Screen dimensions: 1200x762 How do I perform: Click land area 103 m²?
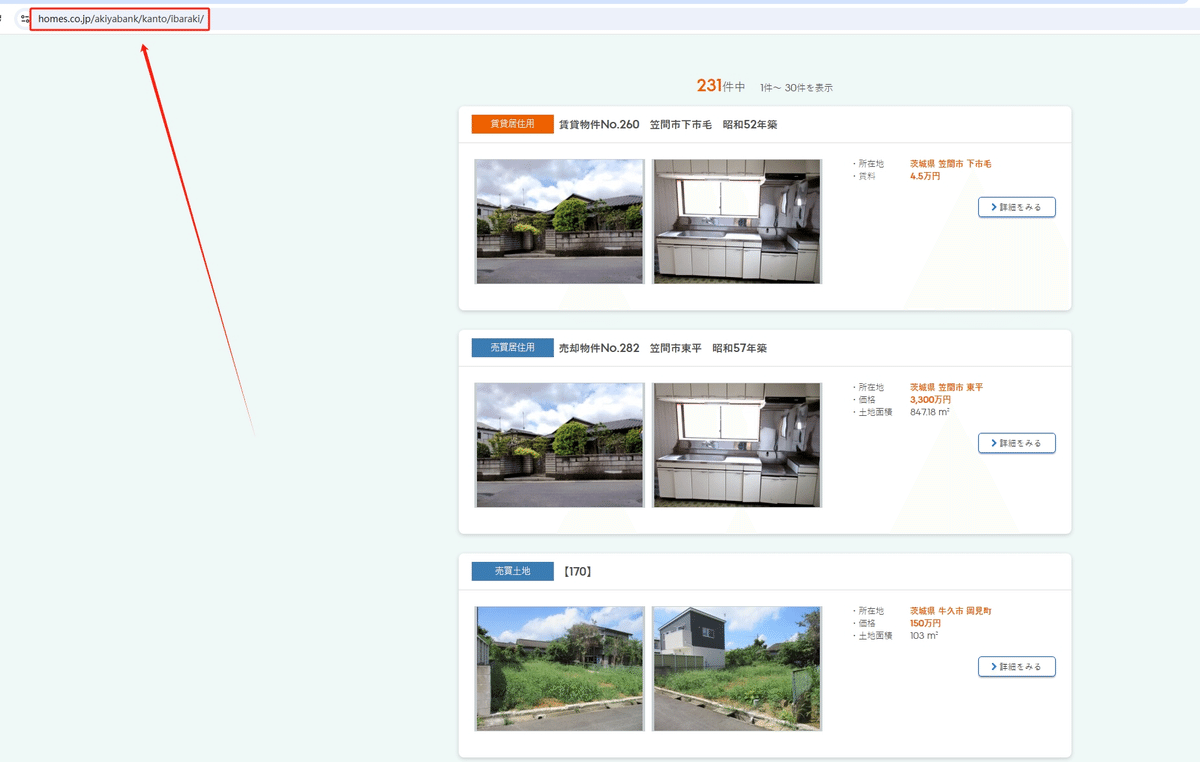[923, 635]
